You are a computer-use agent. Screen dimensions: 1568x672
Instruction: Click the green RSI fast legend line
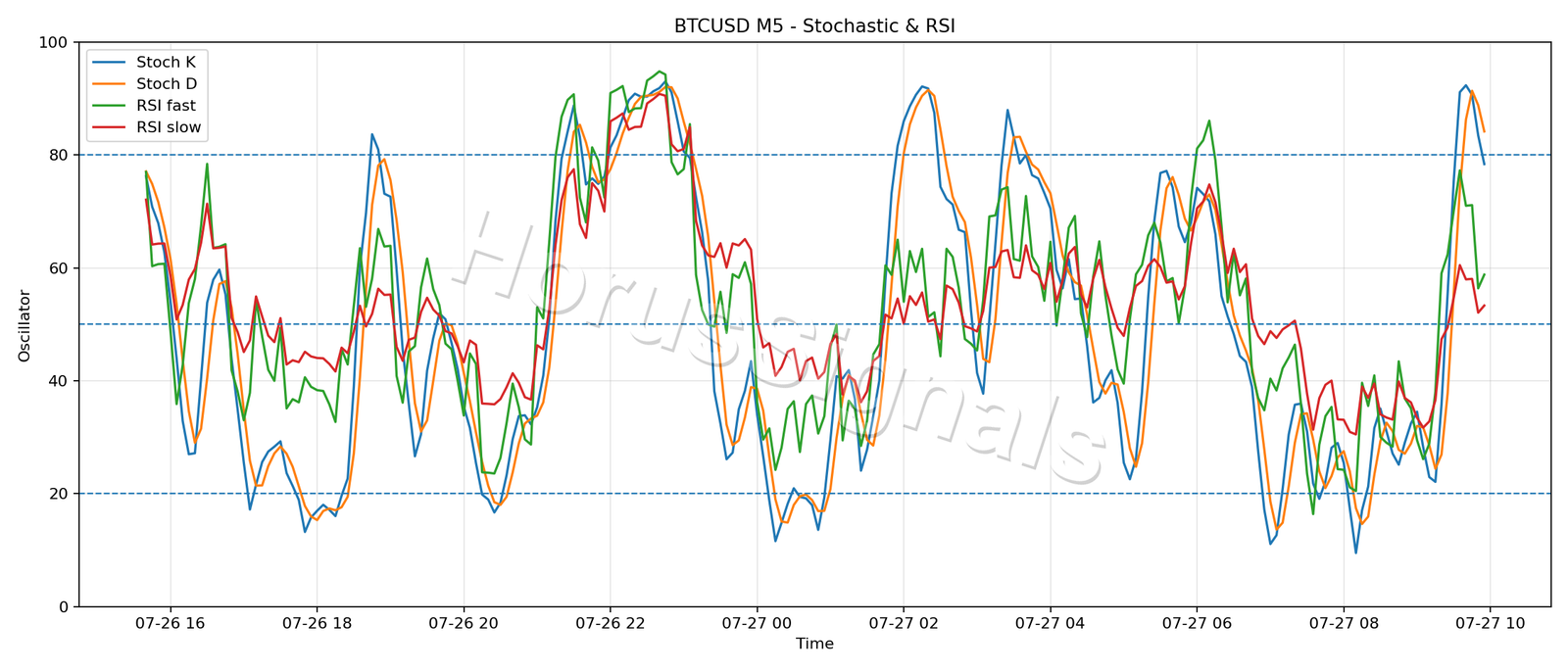[x=109, y=106]
